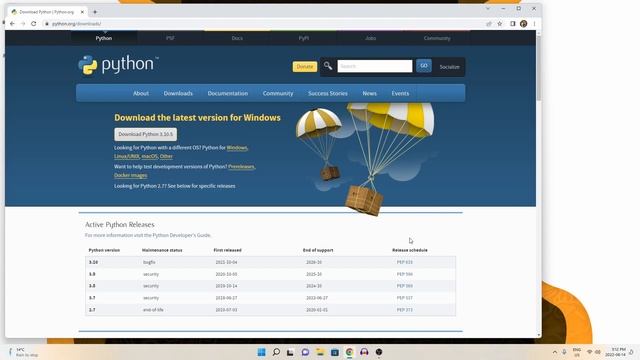
Task: Open the Events menu
Action: [x=400, y=93]
